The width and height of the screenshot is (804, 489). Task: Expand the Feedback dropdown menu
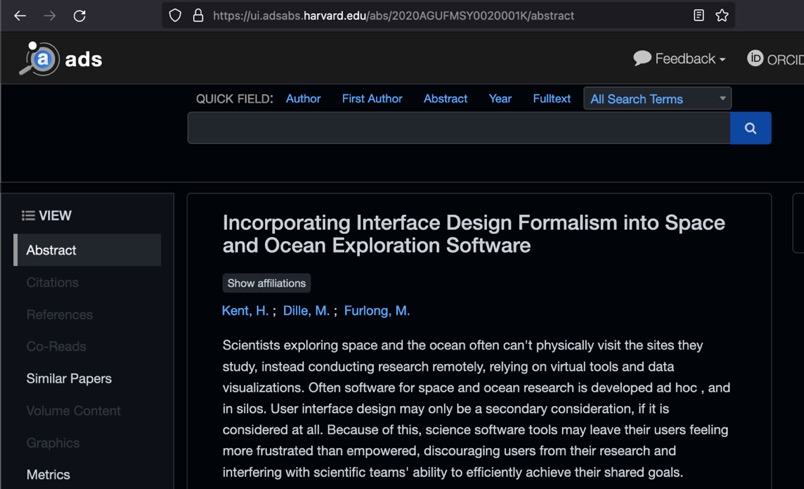point(679,59)
